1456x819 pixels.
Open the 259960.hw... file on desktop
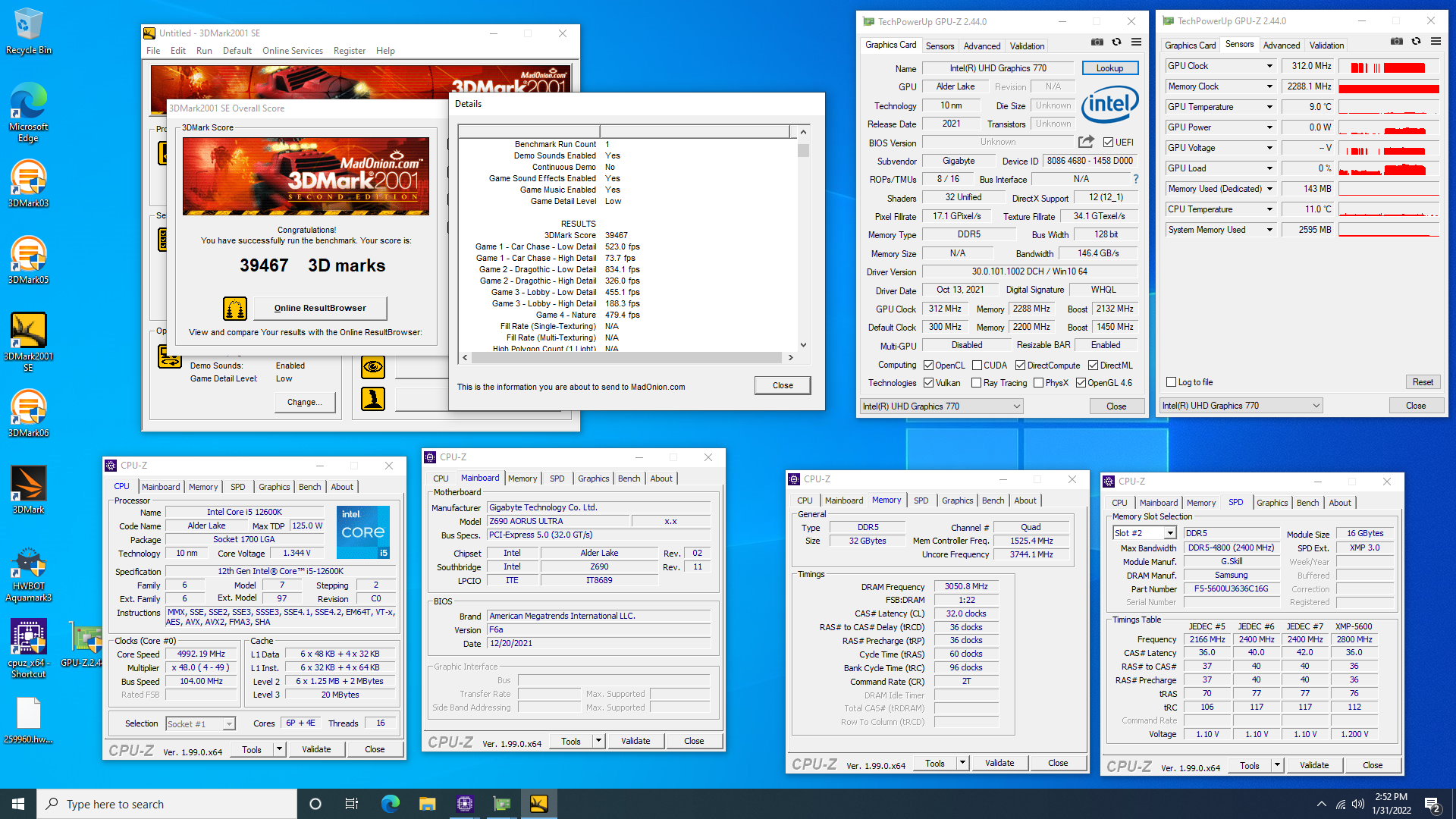(28, 720)
